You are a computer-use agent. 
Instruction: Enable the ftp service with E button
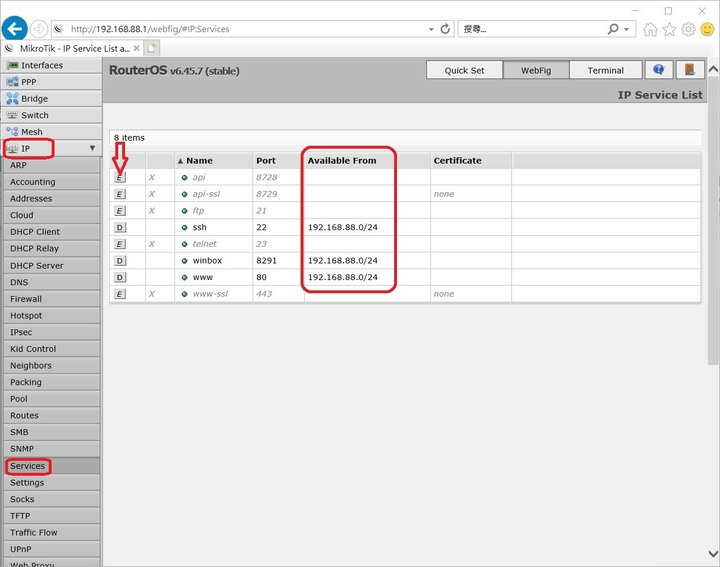click(119, 211)
